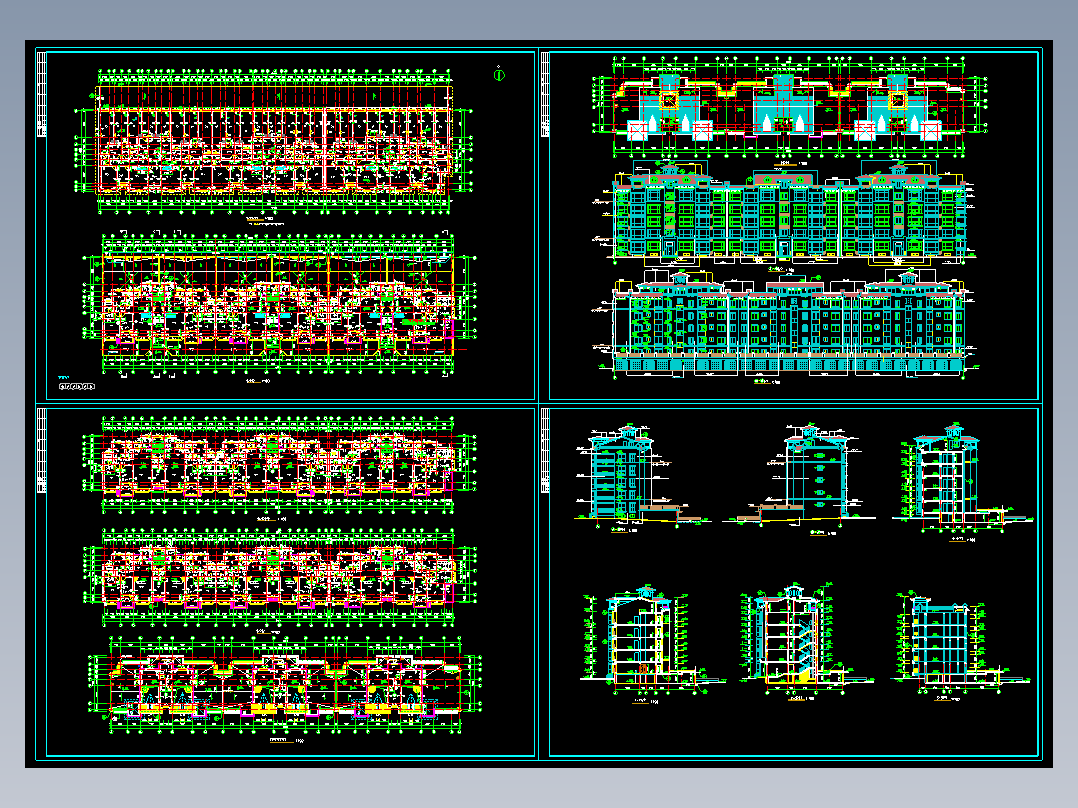1078x808 pixels.
Task: Select the open-frame building section with sloped ground line
Action: 799,476
